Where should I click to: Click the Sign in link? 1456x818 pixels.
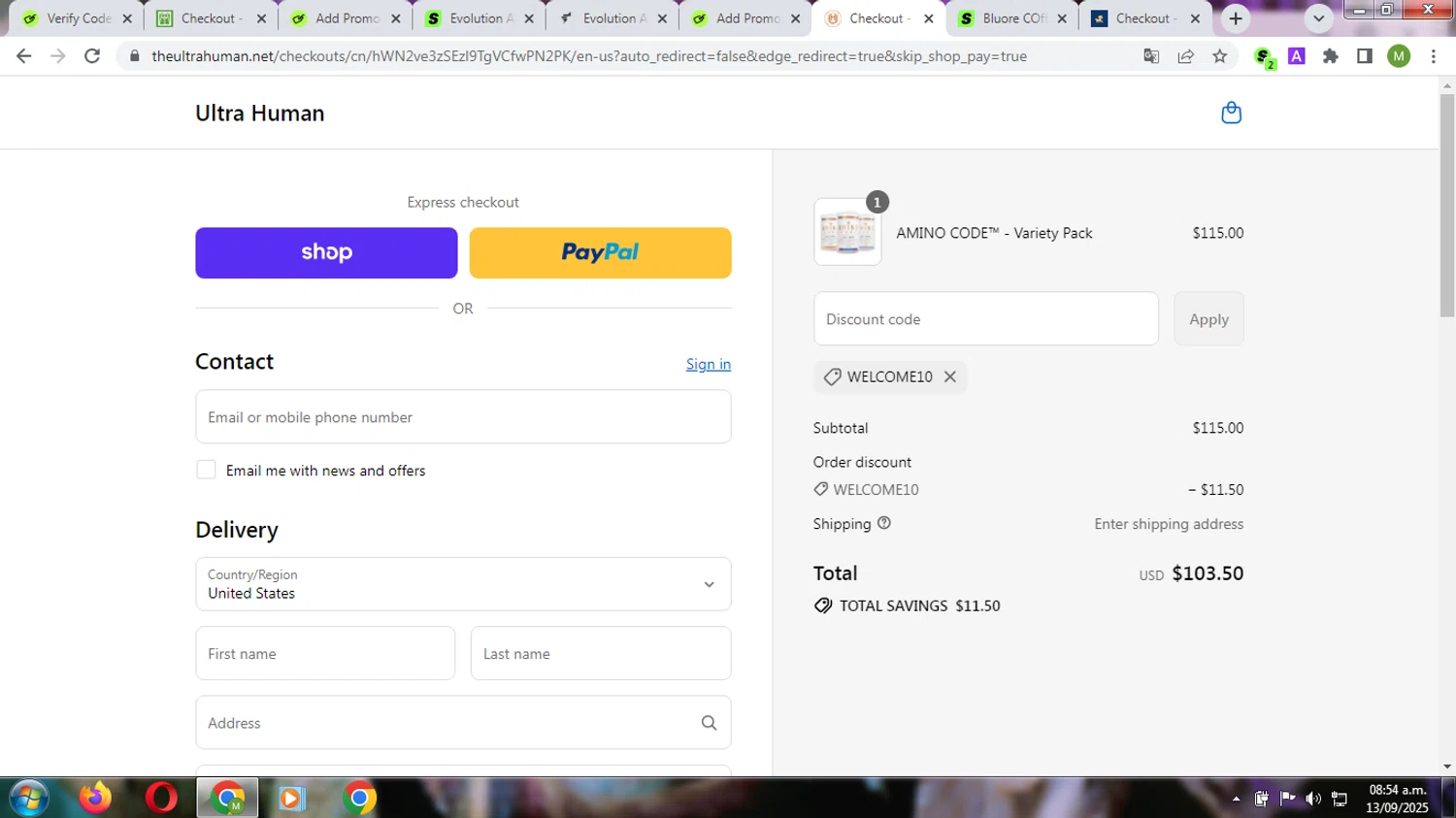[x=709, y=364]
